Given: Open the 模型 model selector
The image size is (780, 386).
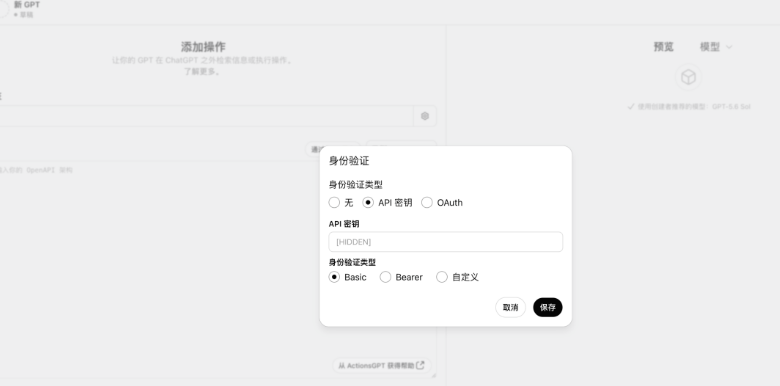Looking at the screenshot, I should (716, 47).
